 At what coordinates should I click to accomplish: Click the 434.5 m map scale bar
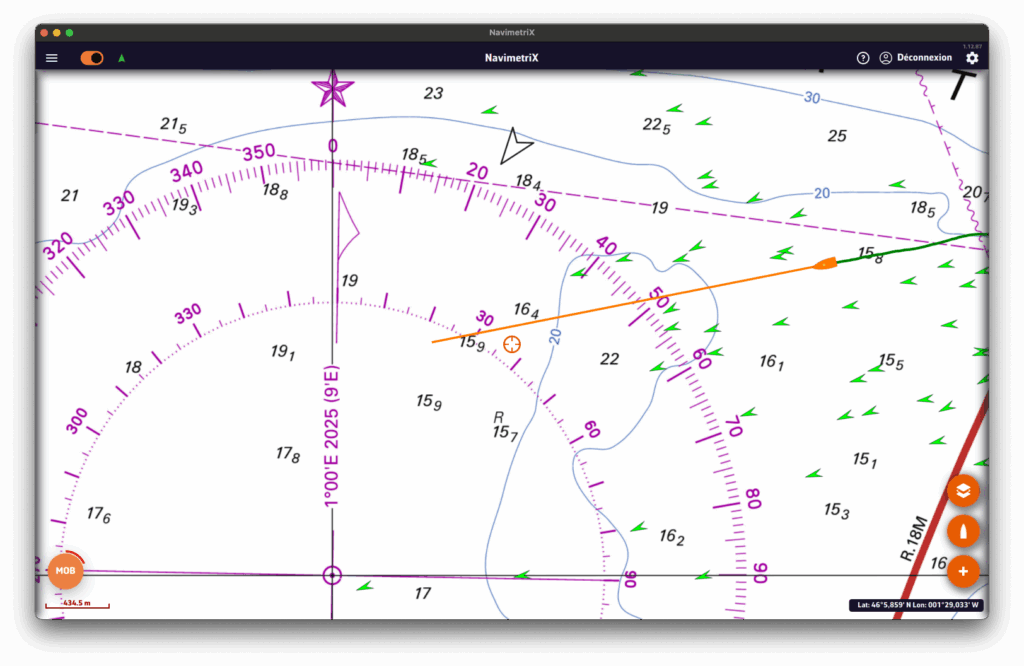point(77,604)
